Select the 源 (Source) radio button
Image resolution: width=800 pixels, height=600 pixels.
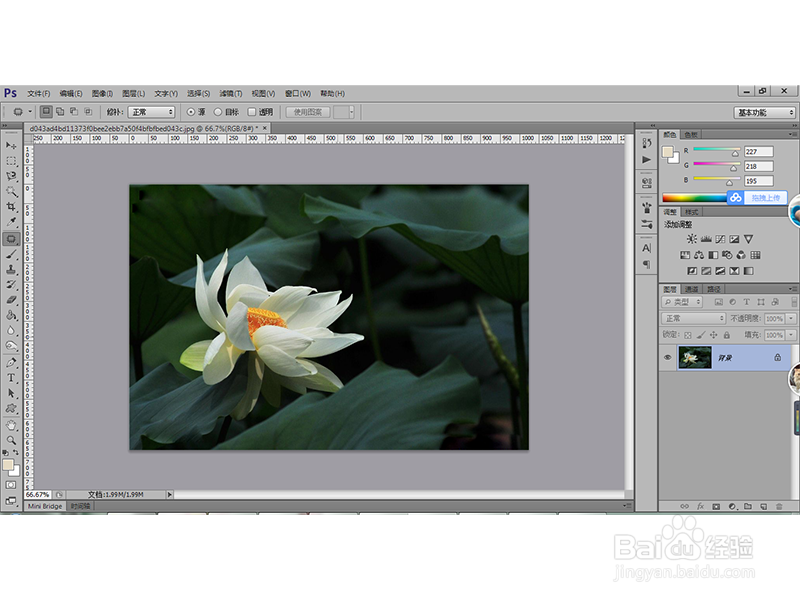(x=191, y=112)
